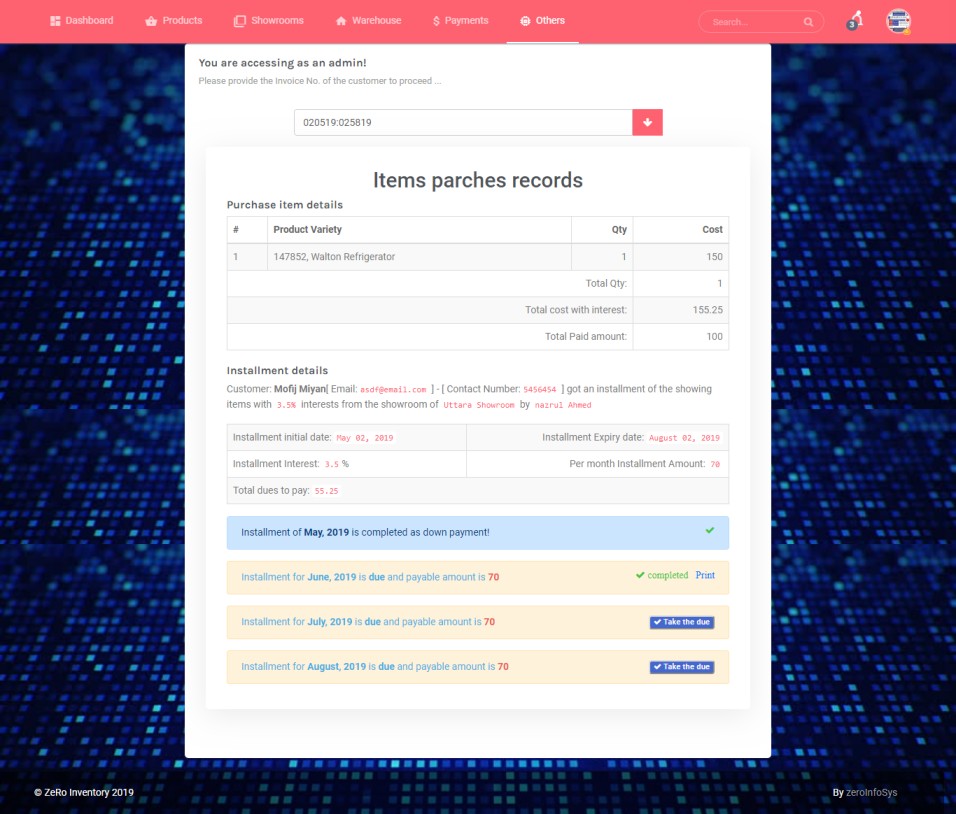Click the Walton Refrigerator product row
956x814 pixels.
pos(420,257)
